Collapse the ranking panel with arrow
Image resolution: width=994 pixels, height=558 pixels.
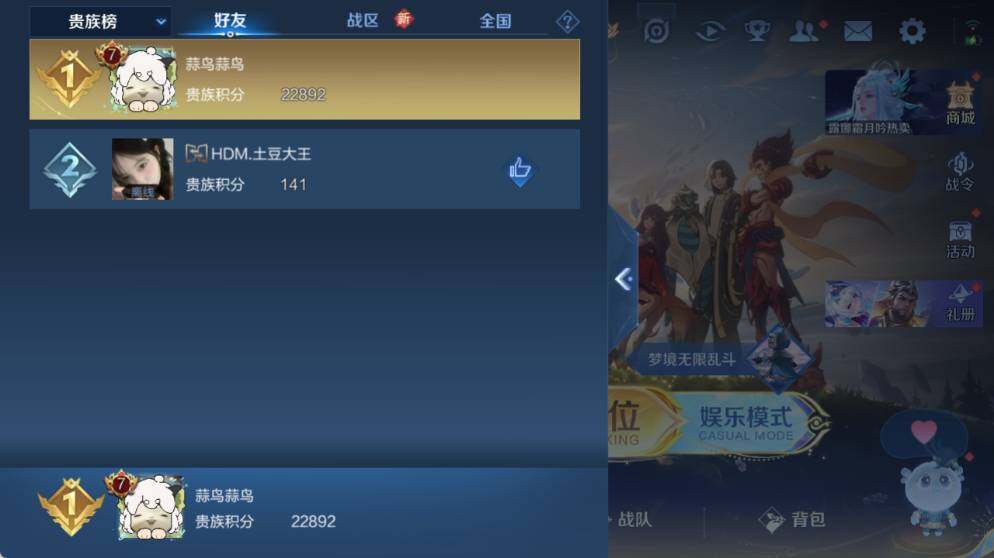(x=623, y=279)
